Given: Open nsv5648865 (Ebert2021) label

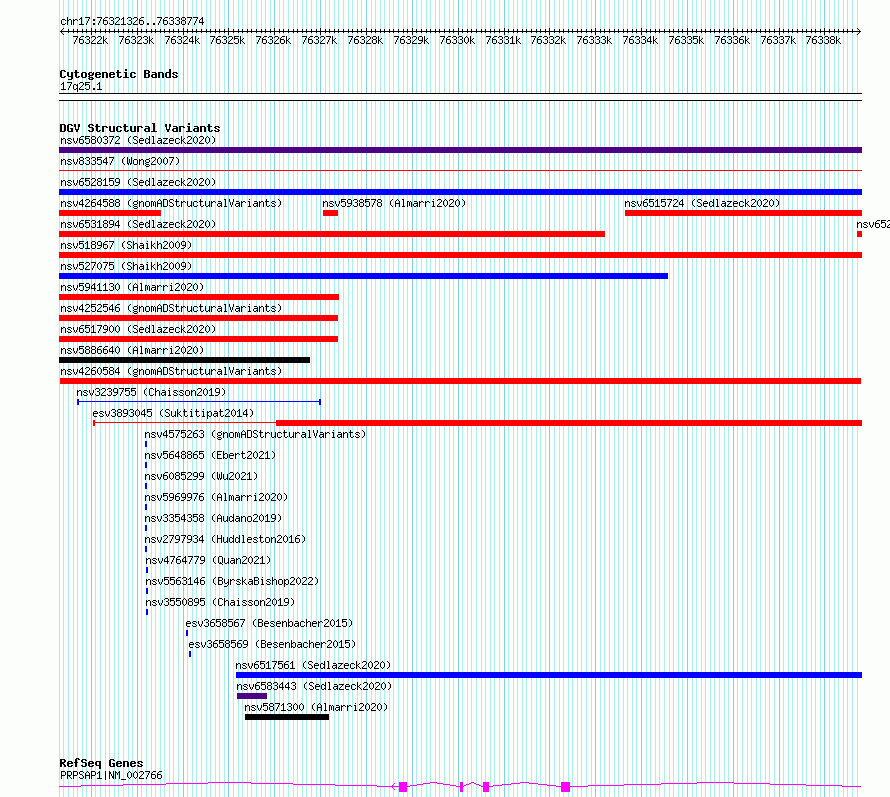Looking at the screenshot, I should (x=210, y=455).
